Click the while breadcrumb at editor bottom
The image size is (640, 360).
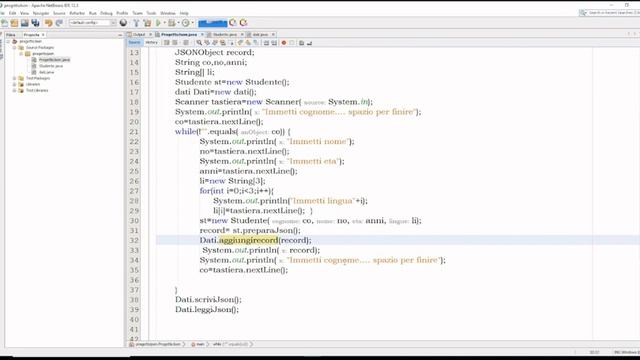pyautogui.click(x=230, y=344)
